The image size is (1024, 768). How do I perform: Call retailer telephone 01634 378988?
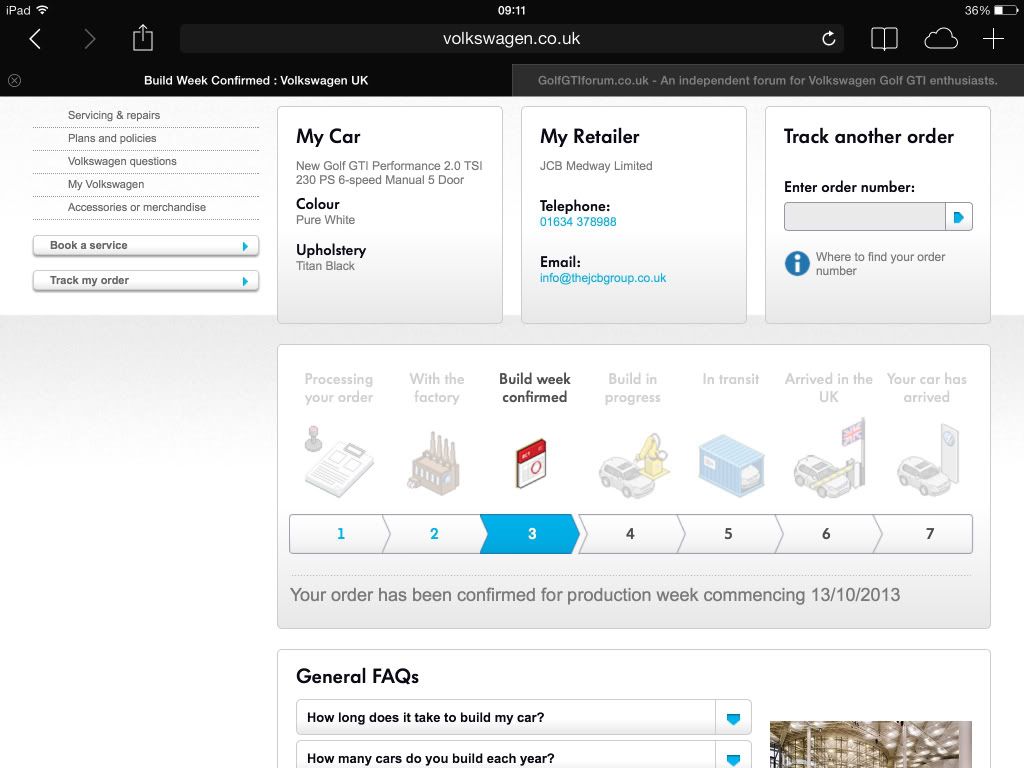[578, 222]
